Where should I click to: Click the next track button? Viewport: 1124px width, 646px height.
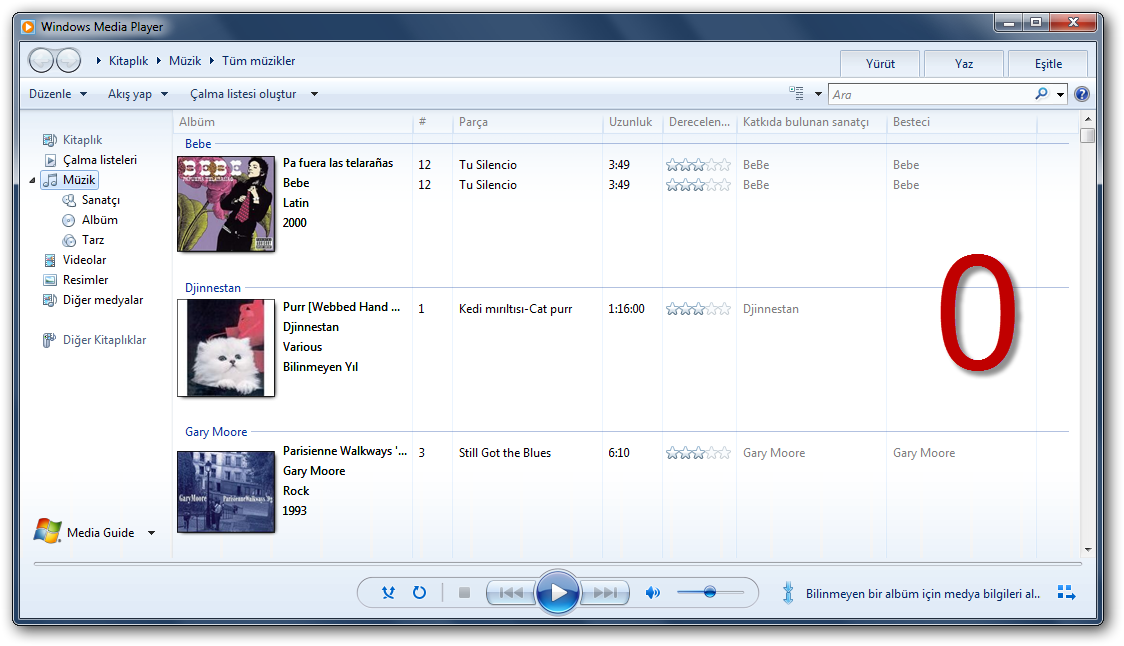[x=604, y=593]
